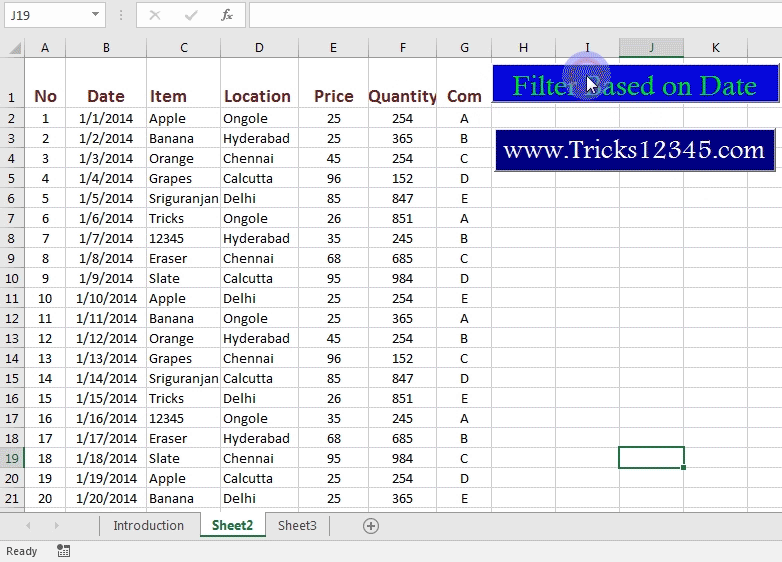Select cell with date 1/10/2014

(106, 298)
